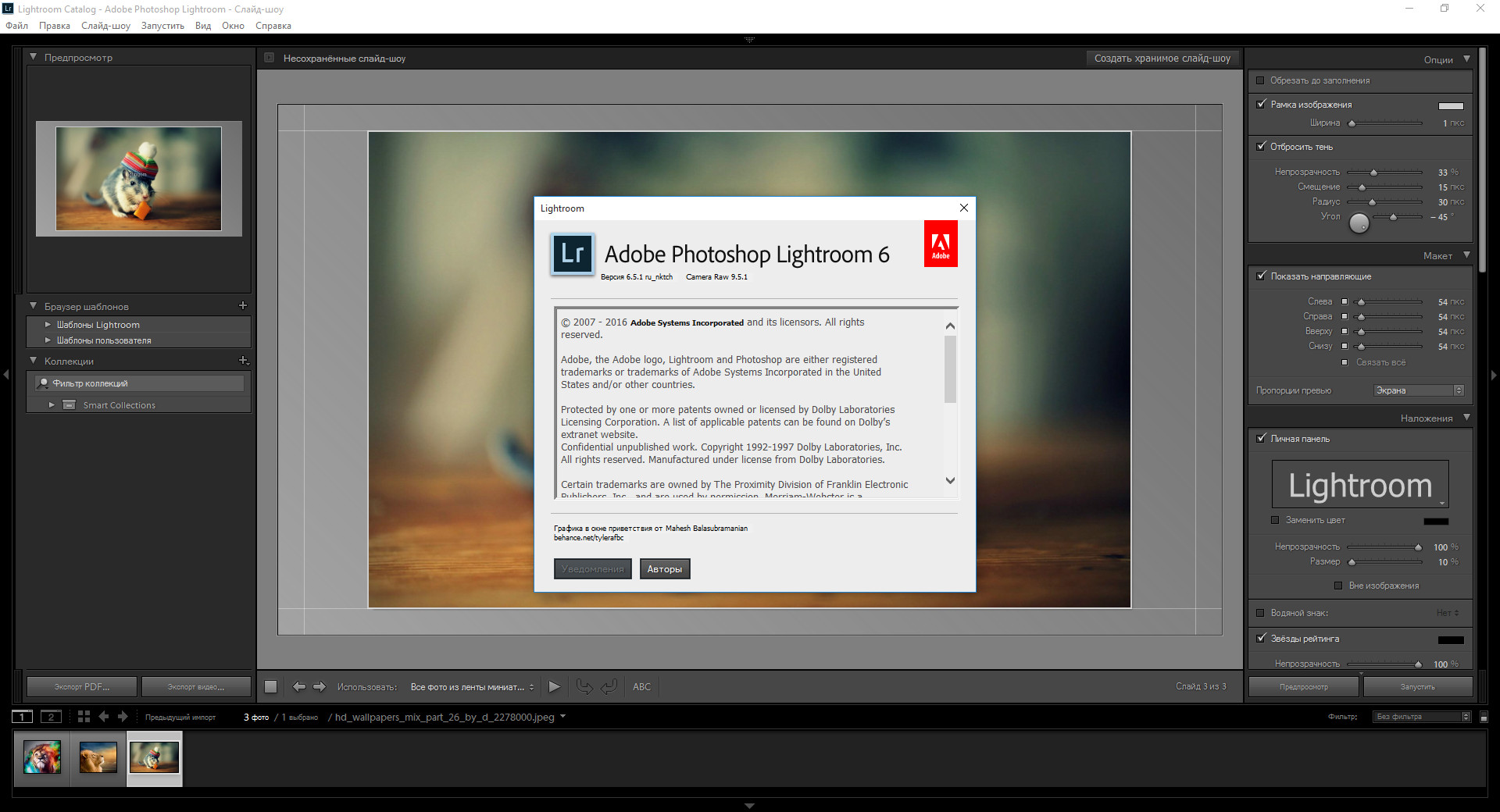1500x812 pixels.
Task: Add text overlay with ABC button
Action: [641, 687]
